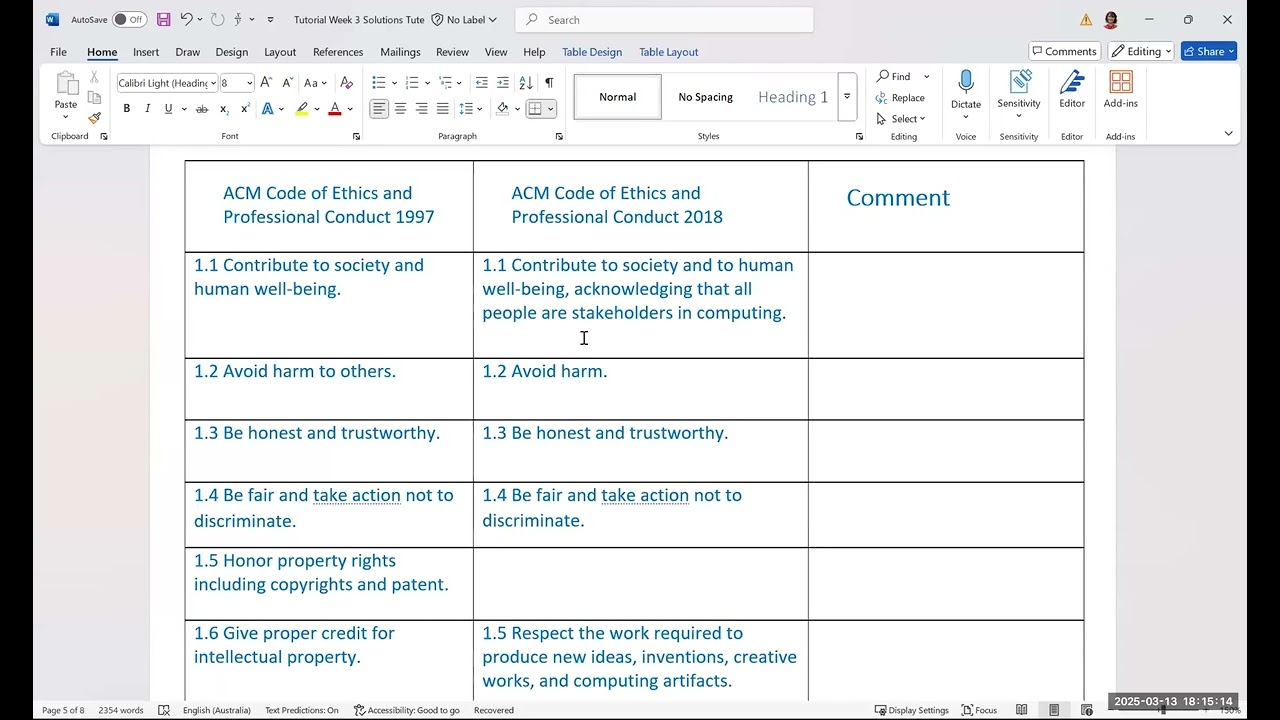Decrease font size with the smaller A icon
Image resolution: width=1280 pixels, height=720 pixels.
(x=287, y=83)
